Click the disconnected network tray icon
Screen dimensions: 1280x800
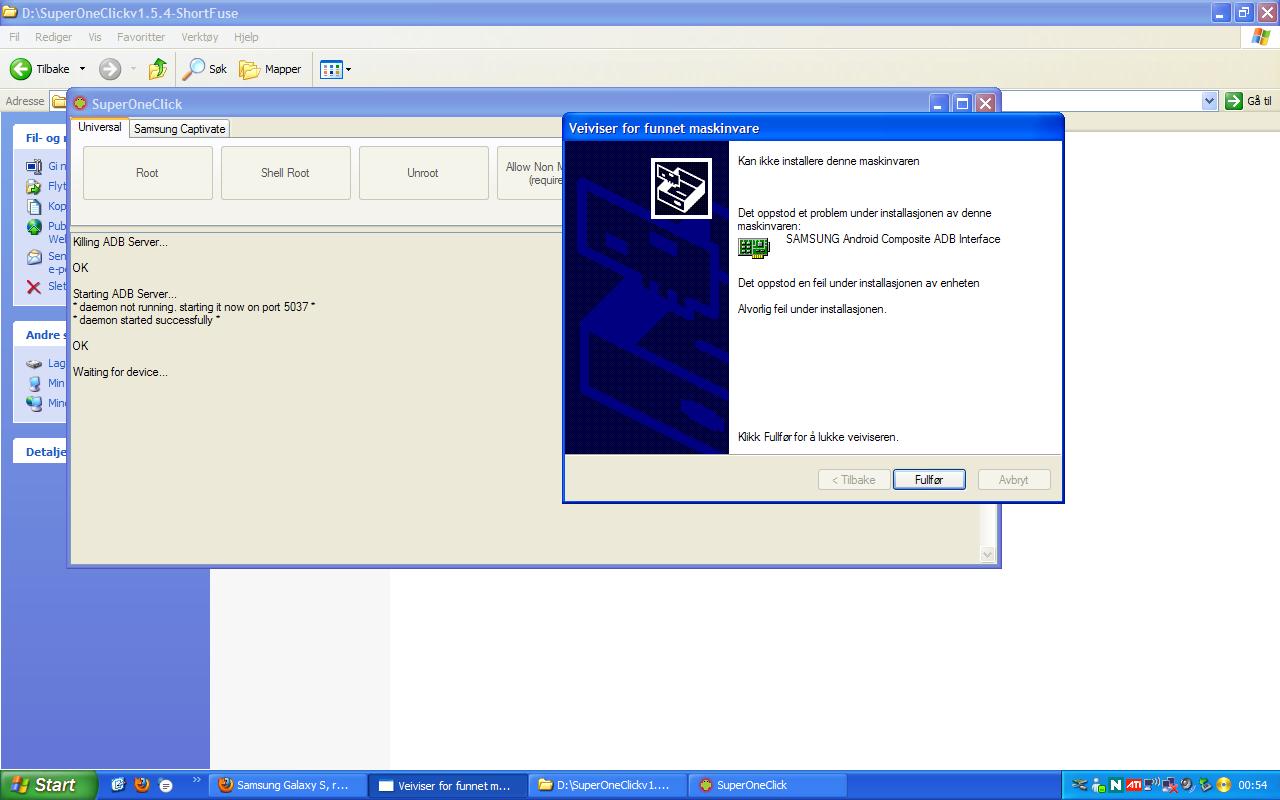click(x=1170, y=785)
